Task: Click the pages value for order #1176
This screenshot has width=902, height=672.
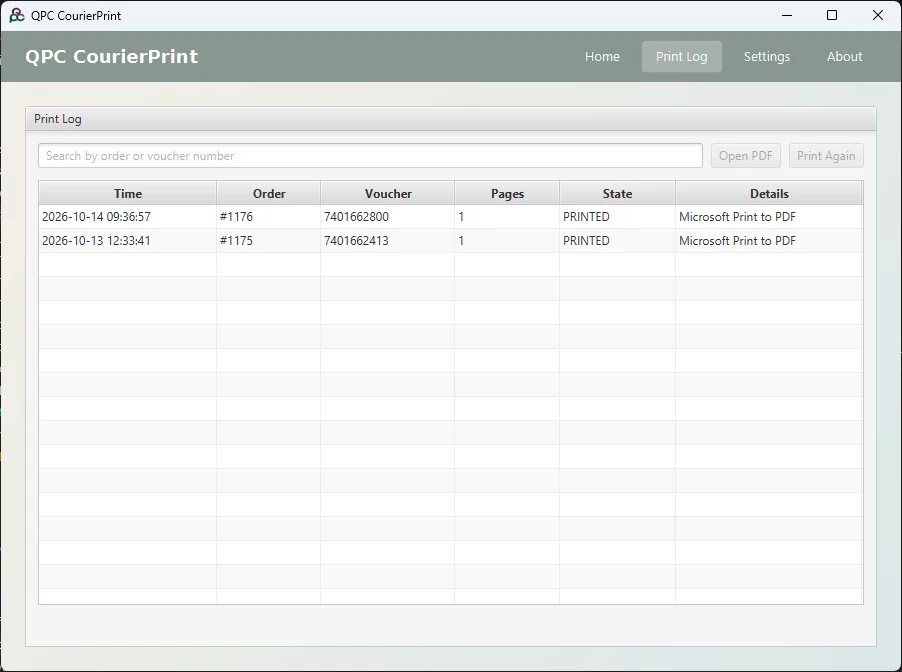Action: pos(461,217)
